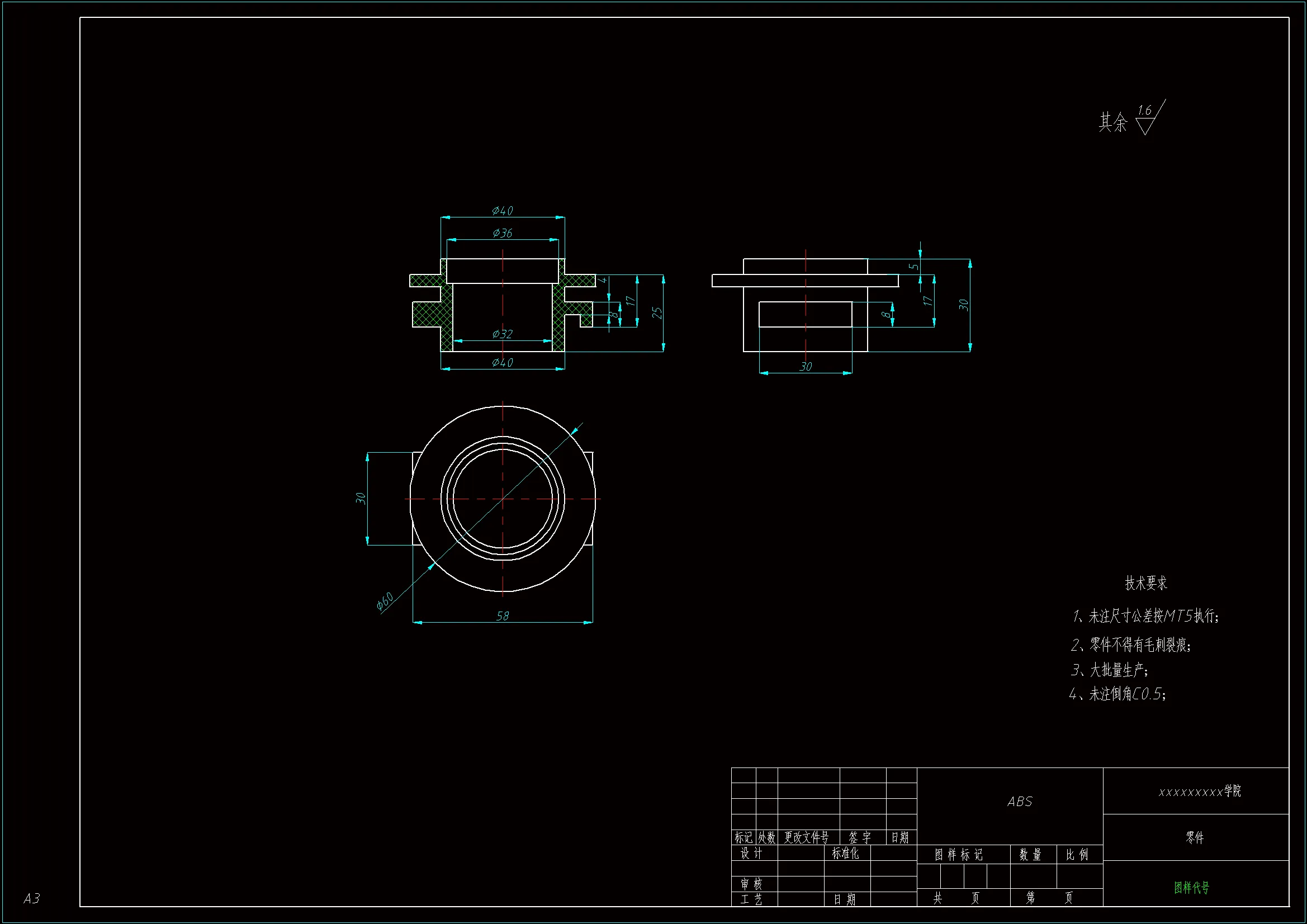Select the side view 30 width dimension
The height and width of the screenshot is (924, 1307).
(x=806, y=367)
